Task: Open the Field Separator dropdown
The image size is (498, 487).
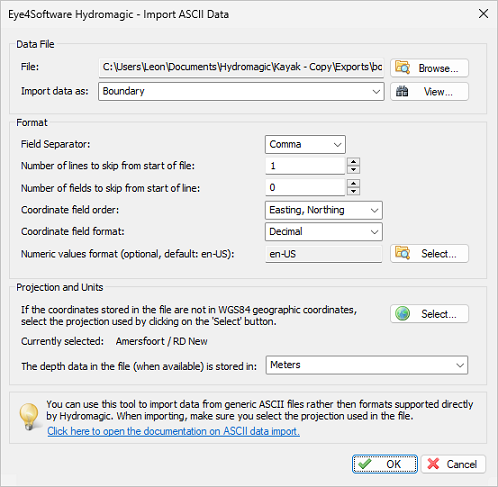Action: (305, 144)
